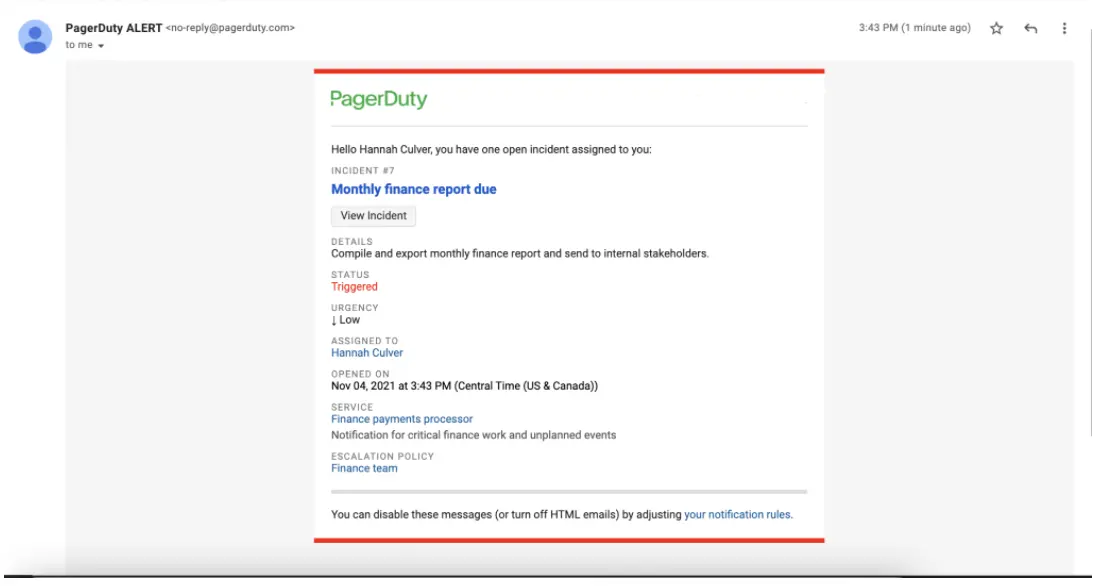Viewport: 1096px width, 586px height.
Task: Click 'Notification for critical finance work' description
Action: pyautogui.click(x=473, y=435)
